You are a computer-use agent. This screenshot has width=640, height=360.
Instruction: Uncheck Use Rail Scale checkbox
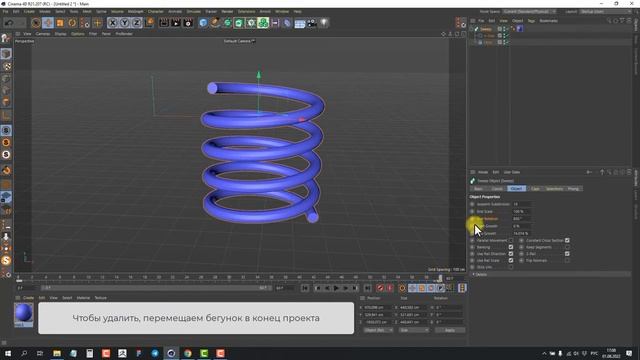click(x=511, y=260)
